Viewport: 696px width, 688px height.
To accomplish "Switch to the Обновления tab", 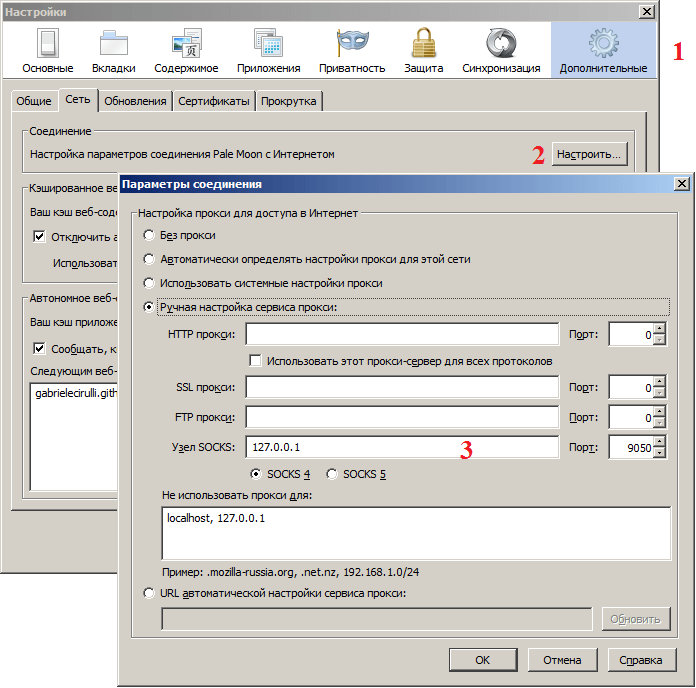I will click(x=135, y=101).
